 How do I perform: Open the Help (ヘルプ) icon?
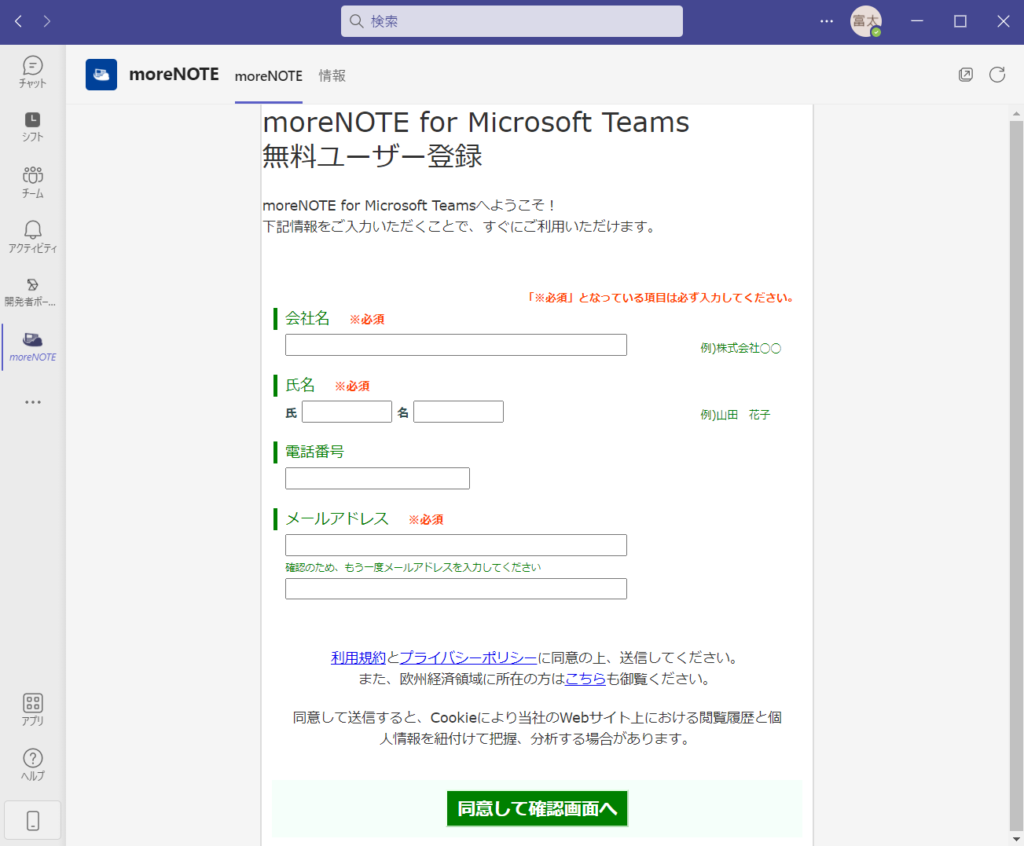point(33,765)
